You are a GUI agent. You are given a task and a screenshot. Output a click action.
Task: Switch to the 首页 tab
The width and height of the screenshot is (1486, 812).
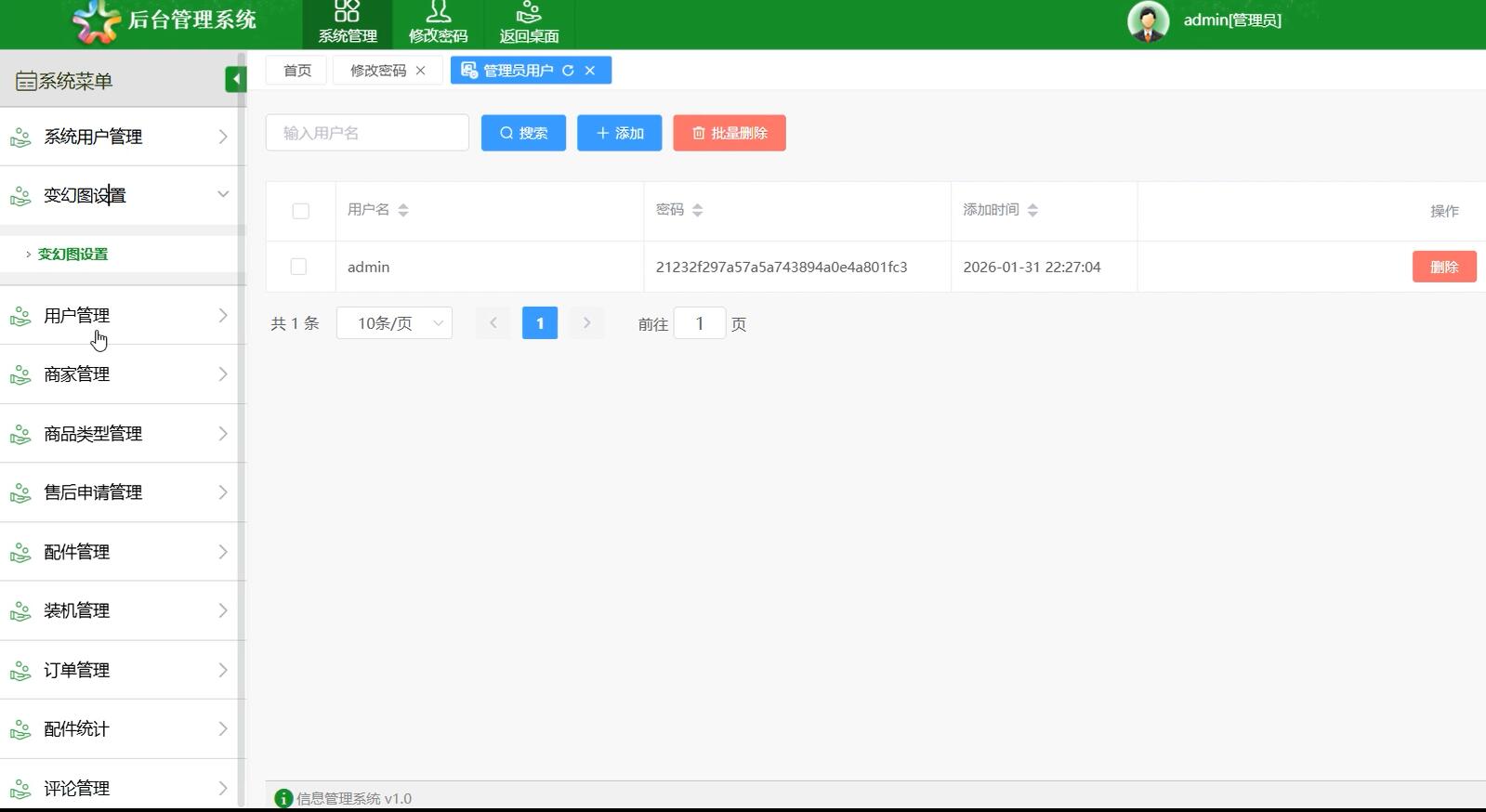click(x=297, y=71)
